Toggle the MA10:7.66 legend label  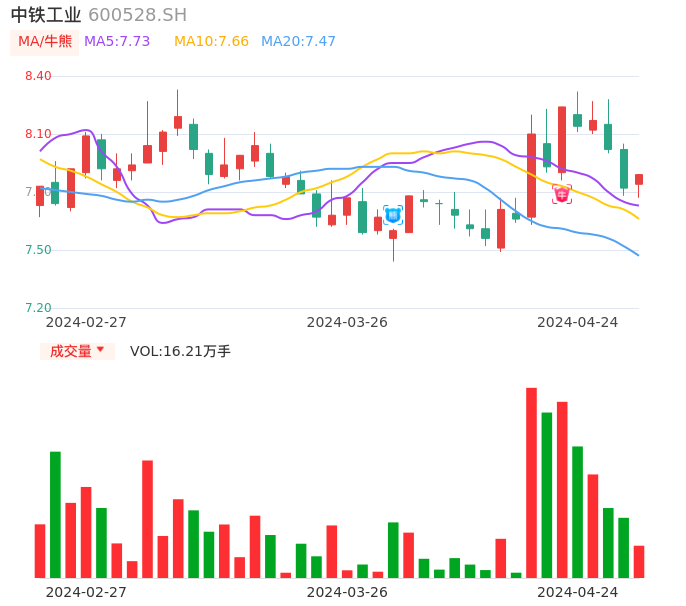[x=211, y=42]
